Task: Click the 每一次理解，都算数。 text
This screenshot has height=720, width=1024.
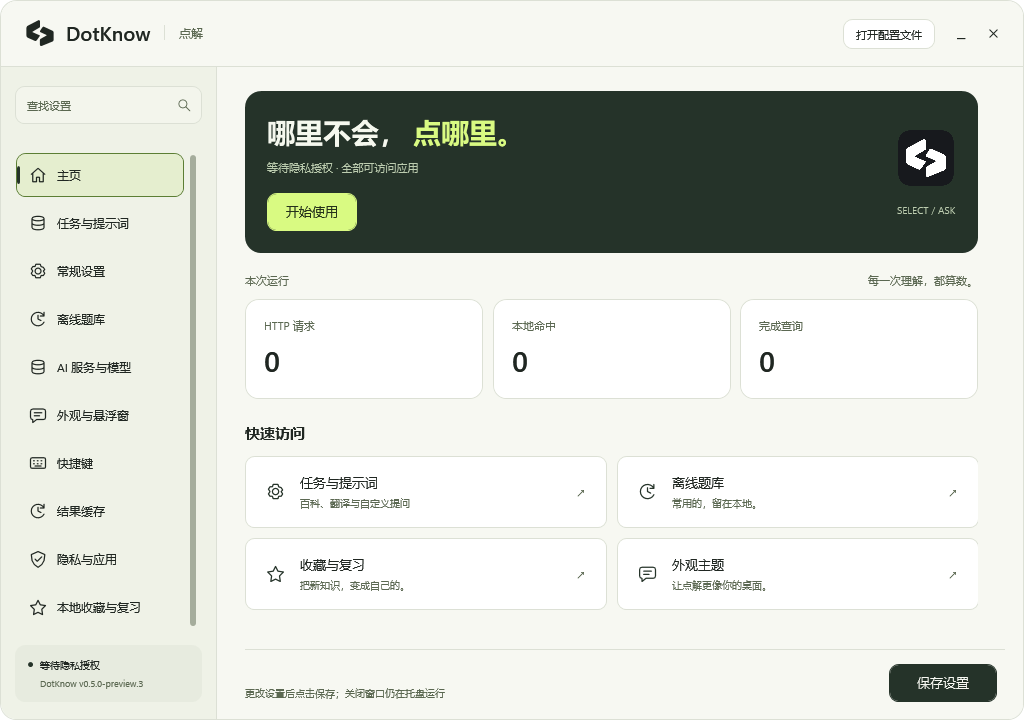Action: [x=921, y=281]
